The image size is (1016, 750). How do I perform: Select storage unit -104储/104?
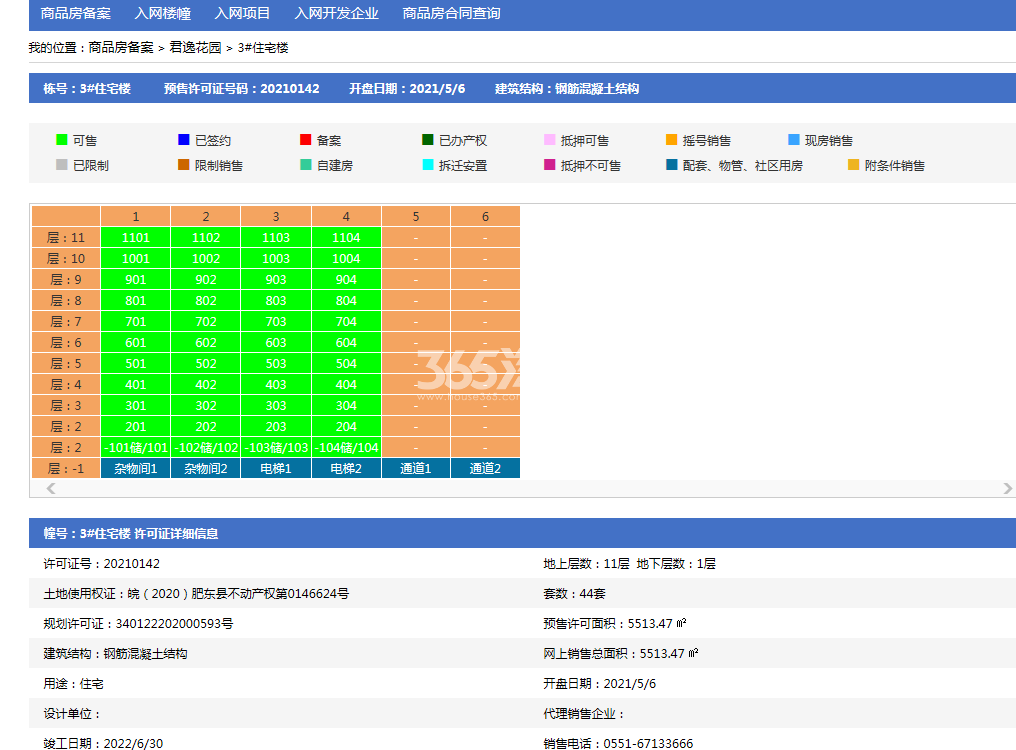click(346, 447)
